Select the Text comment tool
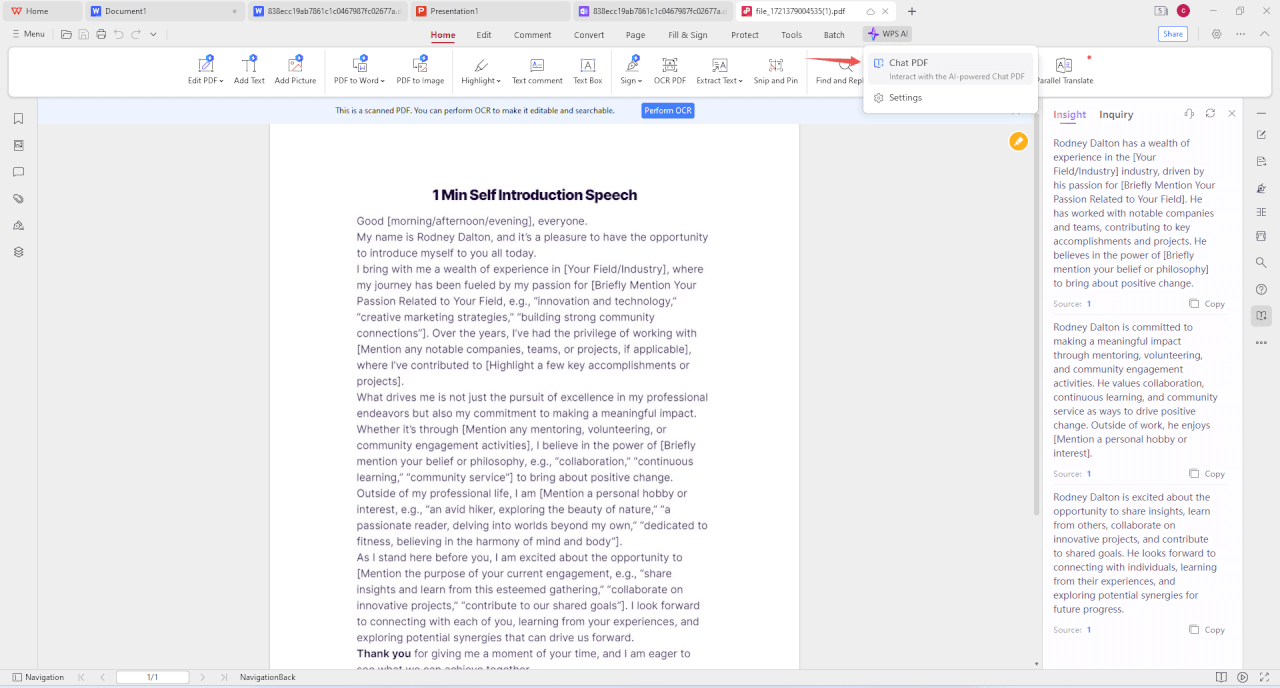1280x688 pixels. 537,72
